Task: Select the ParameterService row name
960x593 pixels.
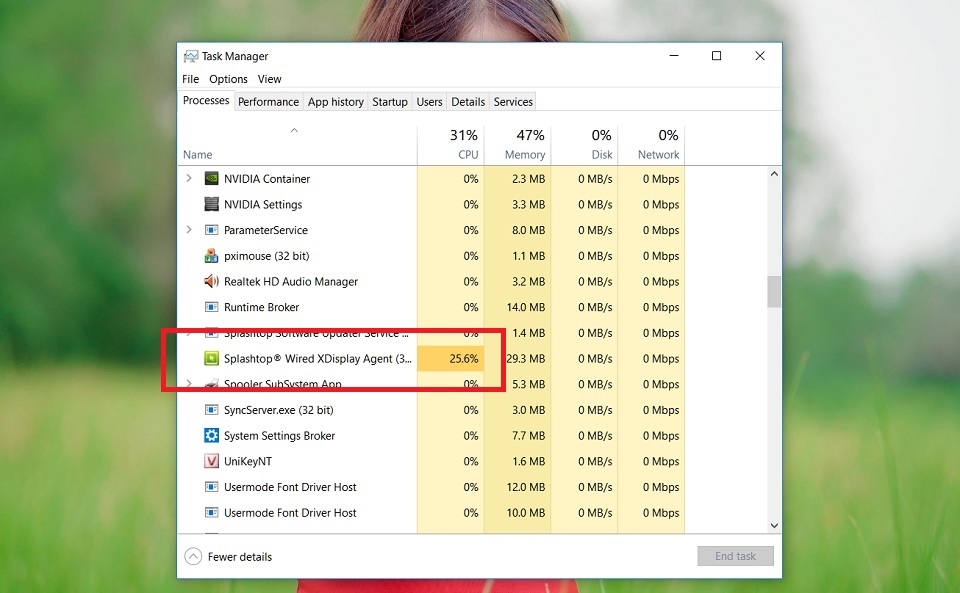Action: click(x=266, y=230)
